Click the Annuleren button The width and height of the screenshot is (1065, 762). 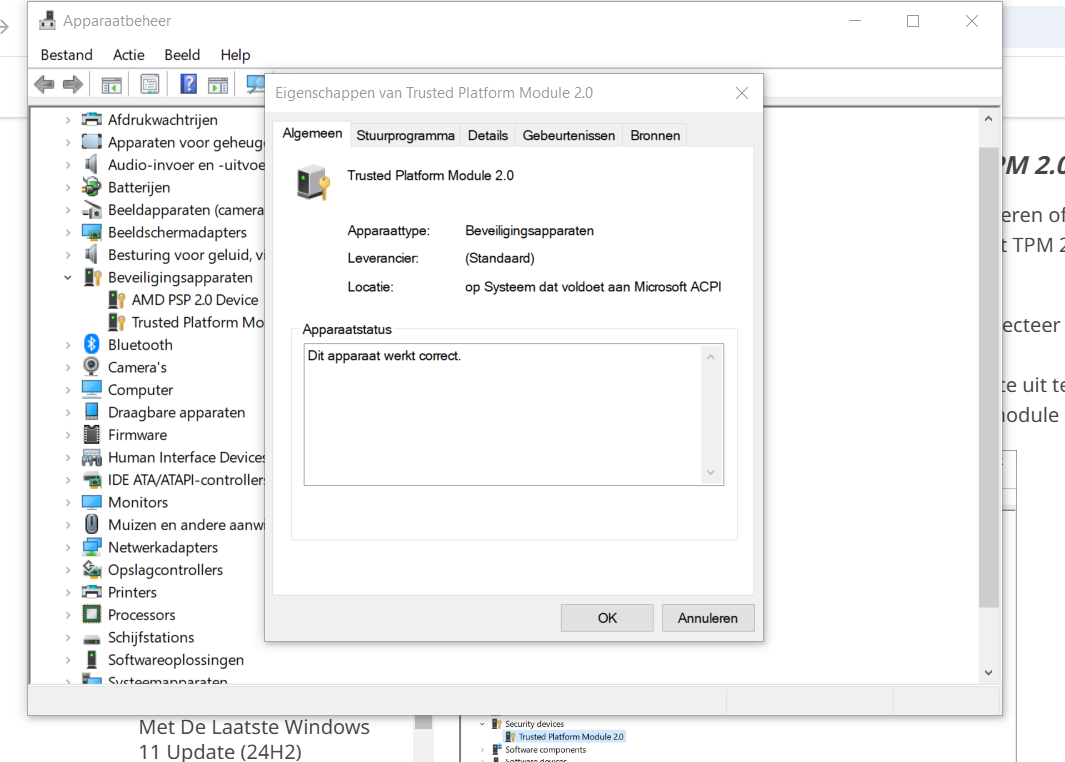pos(708,618)
